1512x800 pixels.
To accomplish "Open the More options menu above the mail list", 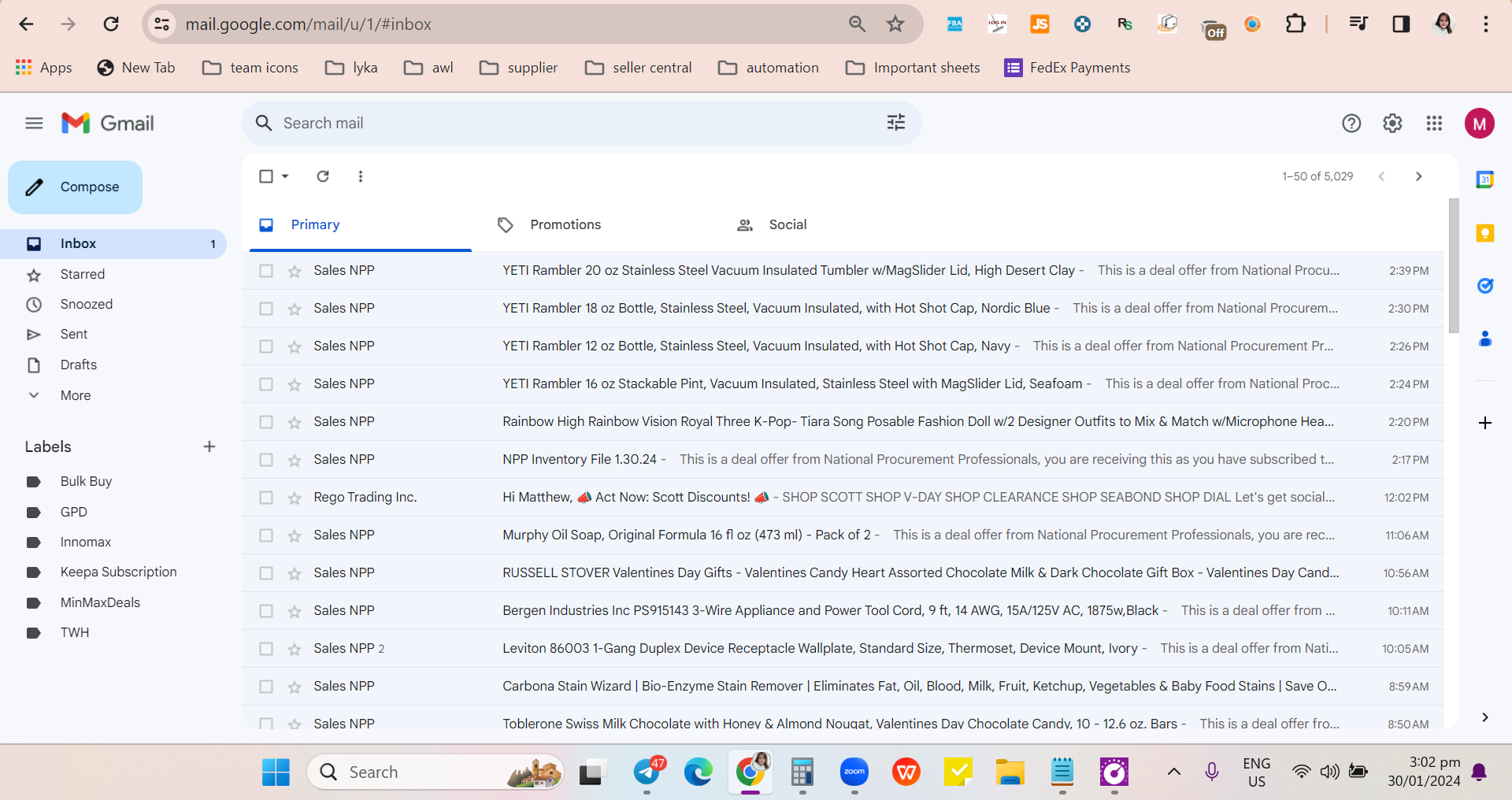I will coord(361,176).
